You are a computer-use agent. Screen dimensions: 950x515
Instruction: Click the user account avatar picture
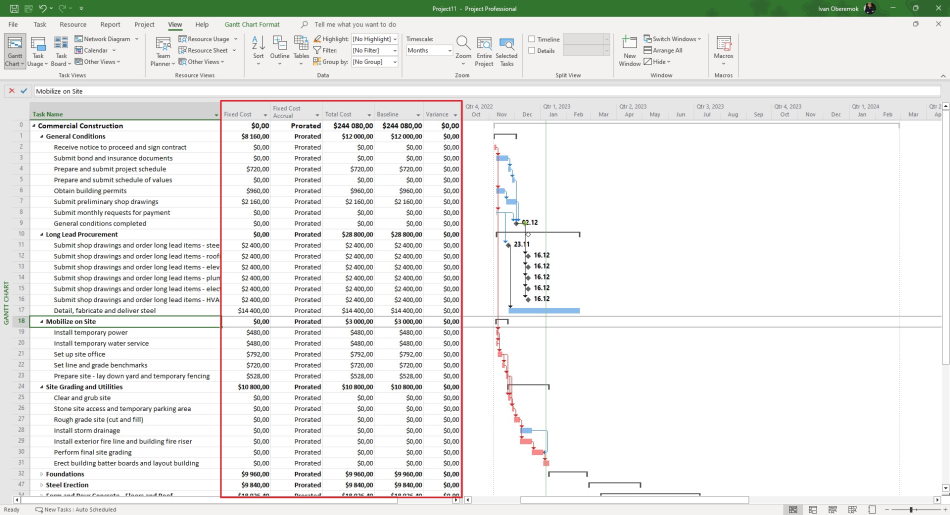869,8
